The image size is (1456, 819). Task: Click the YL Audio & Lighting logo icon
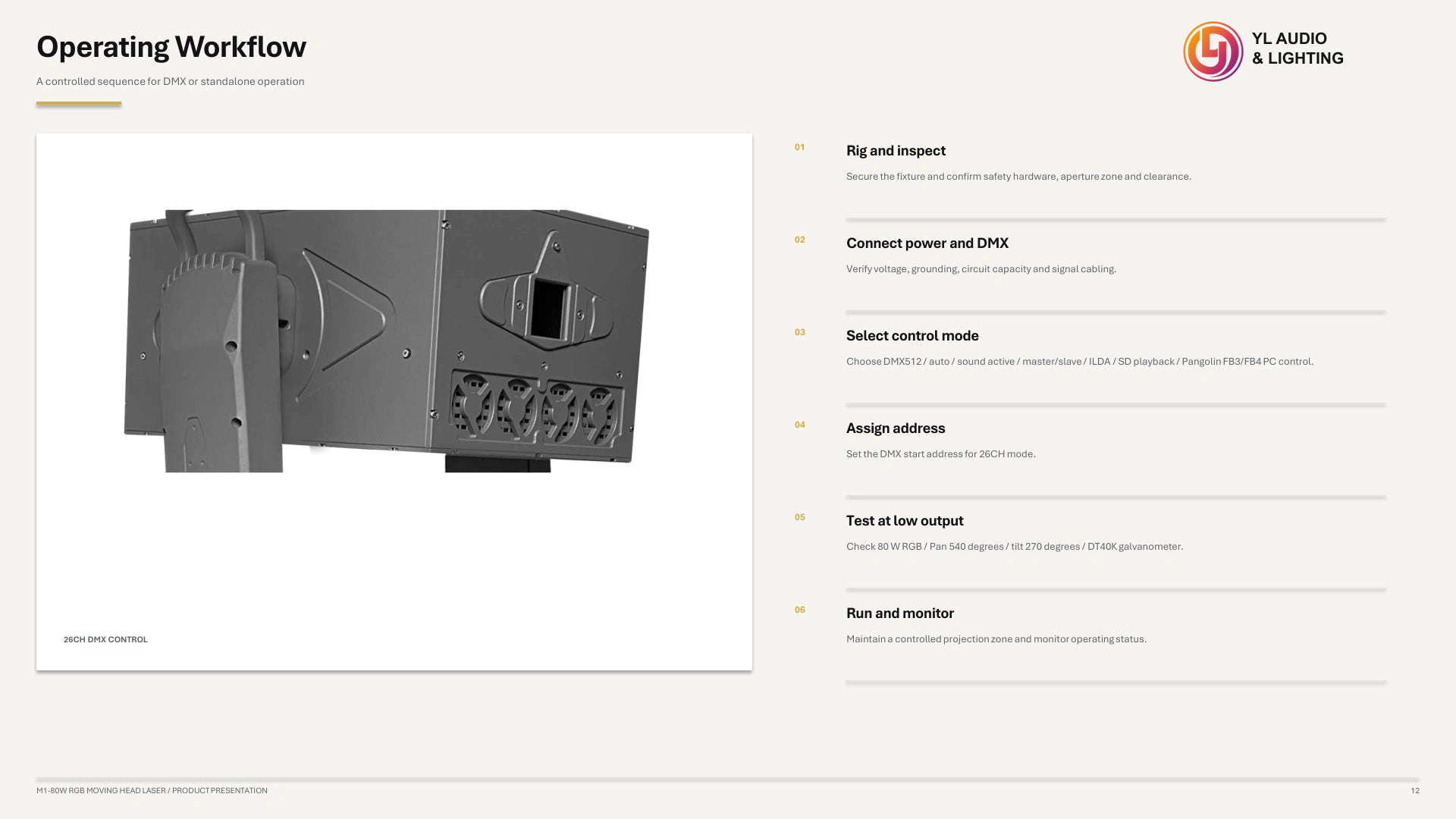click(x=1213, y=52)
